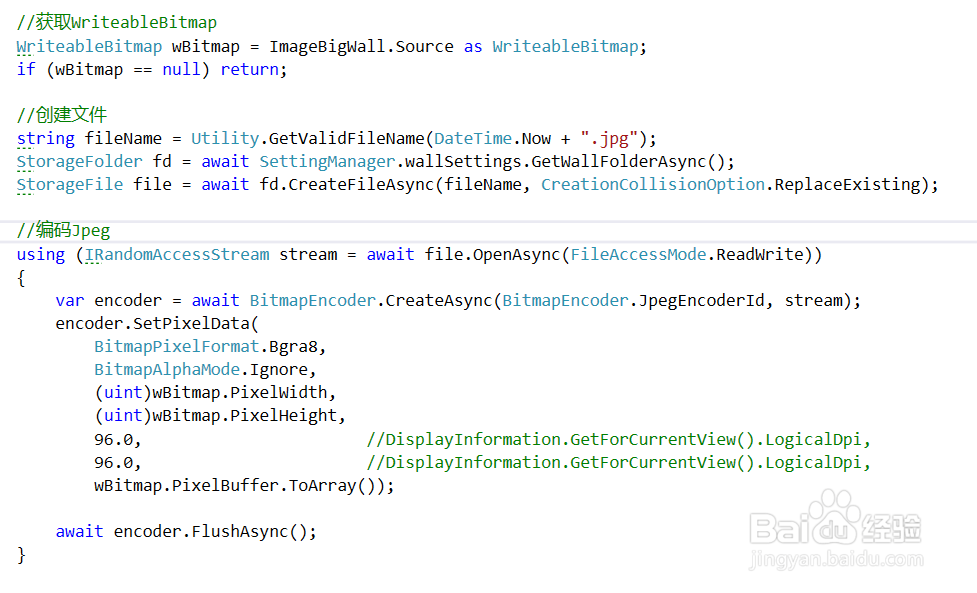Click the "ToArray" method call

pyautogui.click(x=322, y=486)
